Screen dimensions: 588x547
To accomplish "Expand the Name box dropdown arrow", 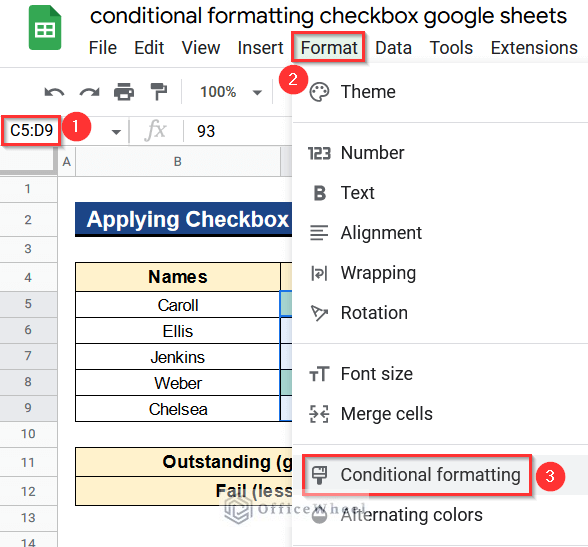I will [116, 132].
